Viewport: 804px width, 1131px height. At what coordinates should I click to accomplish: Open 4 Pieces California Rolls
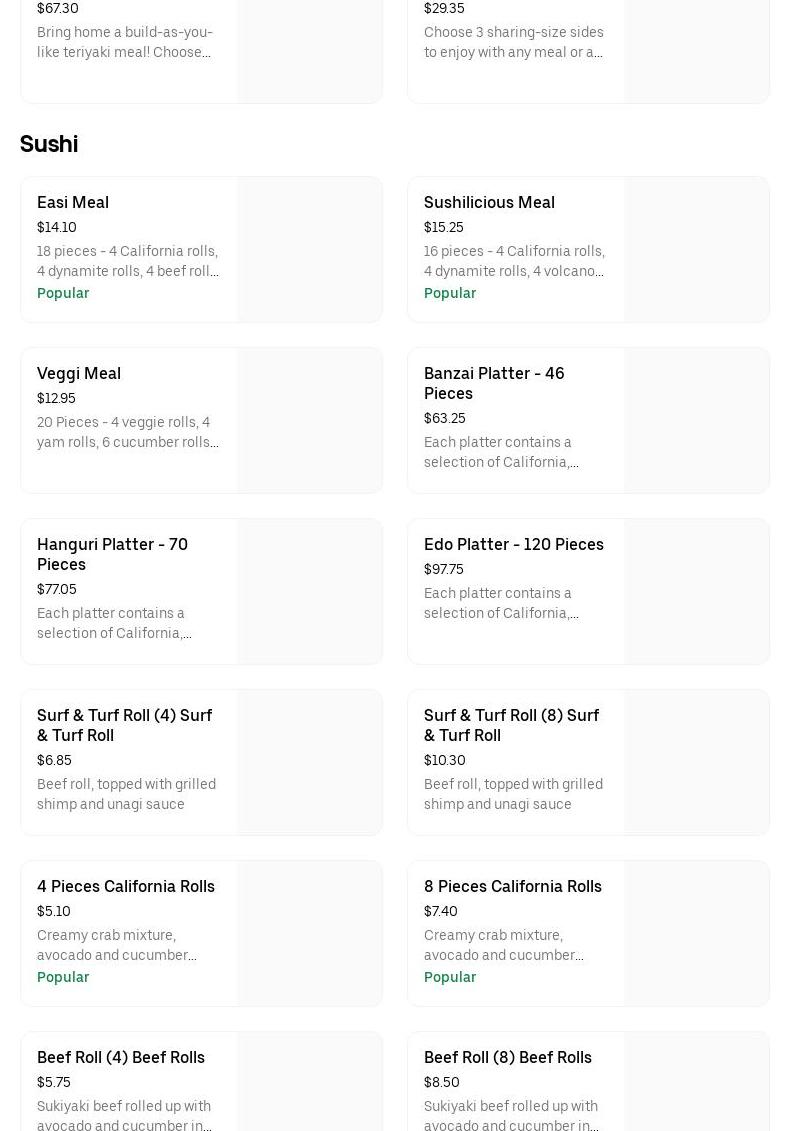point(126,886)
